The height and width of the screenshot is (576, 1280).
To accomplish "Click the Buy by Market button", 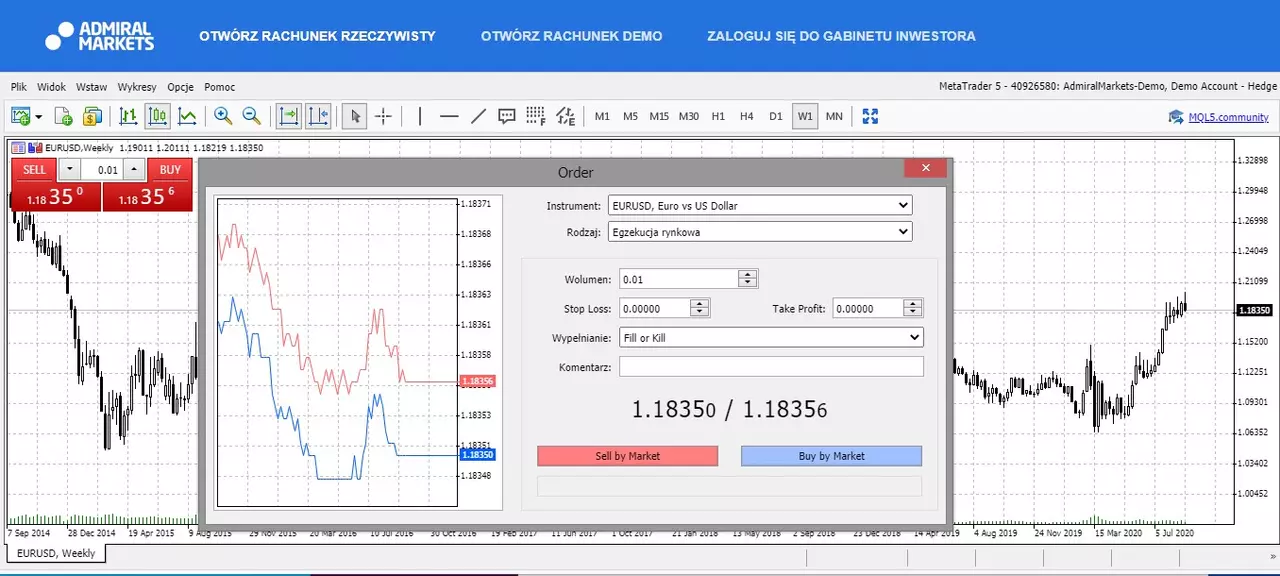I will (x=831, y=456).
